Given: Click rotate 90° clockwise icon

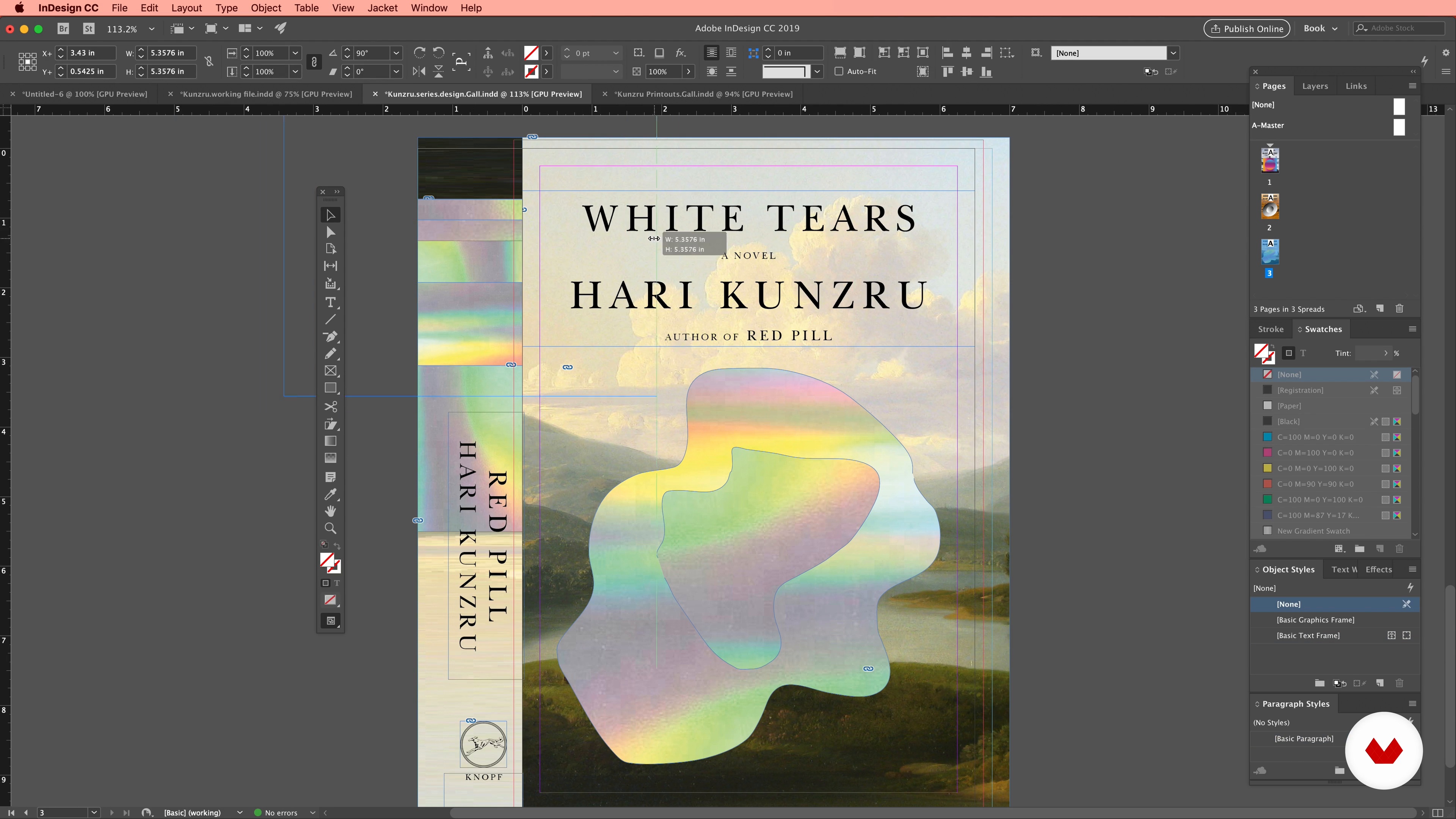Looking at the screenshot, I should tap(419, 53).
